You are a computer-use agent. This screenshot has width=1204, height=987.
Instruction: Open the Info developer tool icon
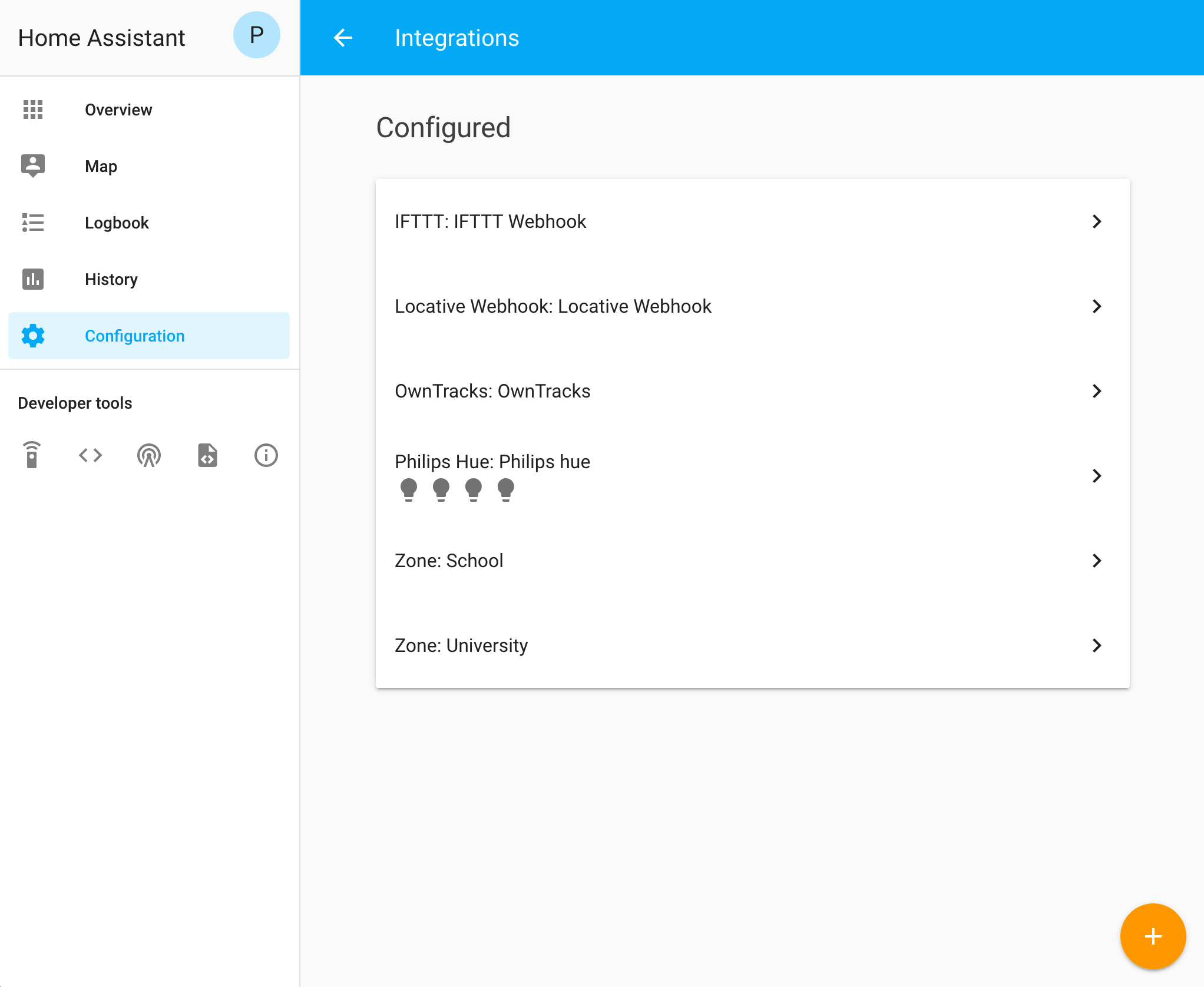[x=266, y=455]
